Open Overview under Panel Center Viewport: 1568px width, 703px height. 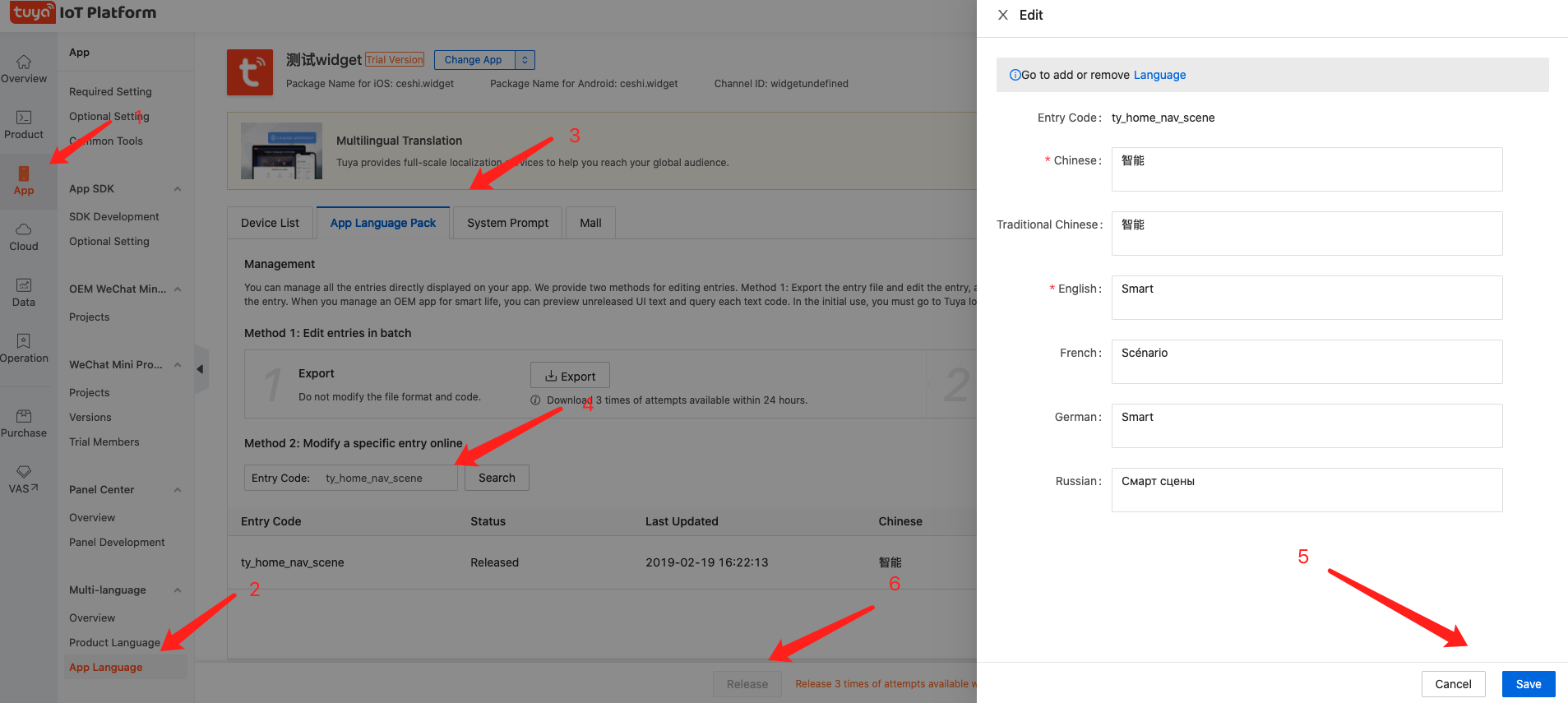coord(92,518)
